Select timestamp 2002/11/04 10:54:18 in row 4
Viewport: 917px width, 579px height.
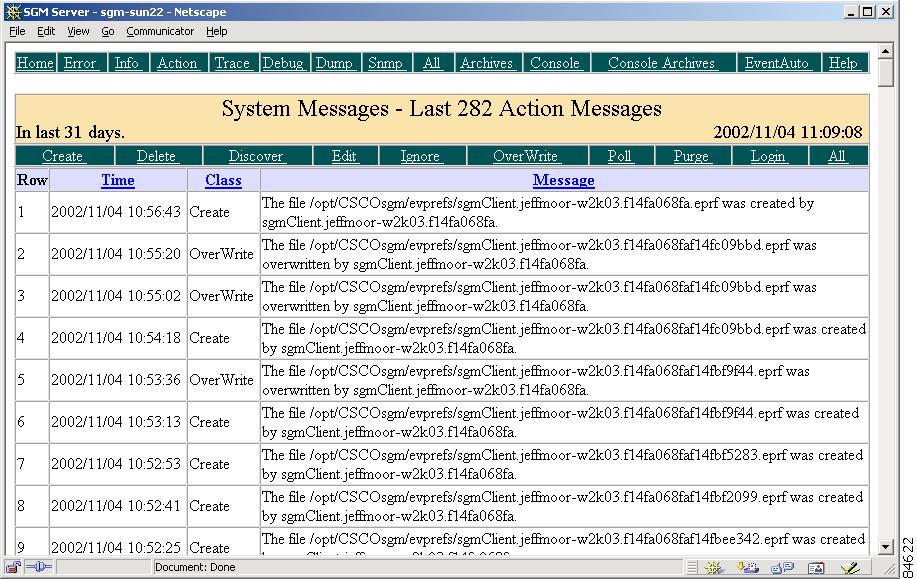(x=116, y=338)
